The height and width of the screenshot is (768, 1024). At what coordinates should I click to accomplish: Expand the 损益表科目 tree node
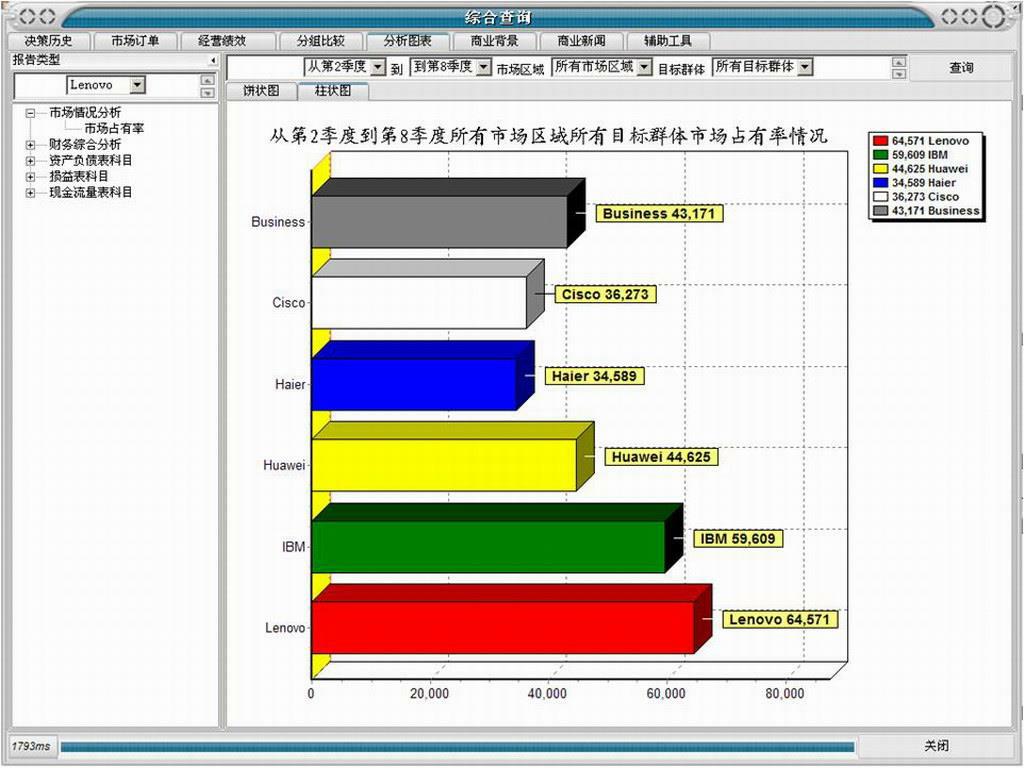[x=30, y=176]
